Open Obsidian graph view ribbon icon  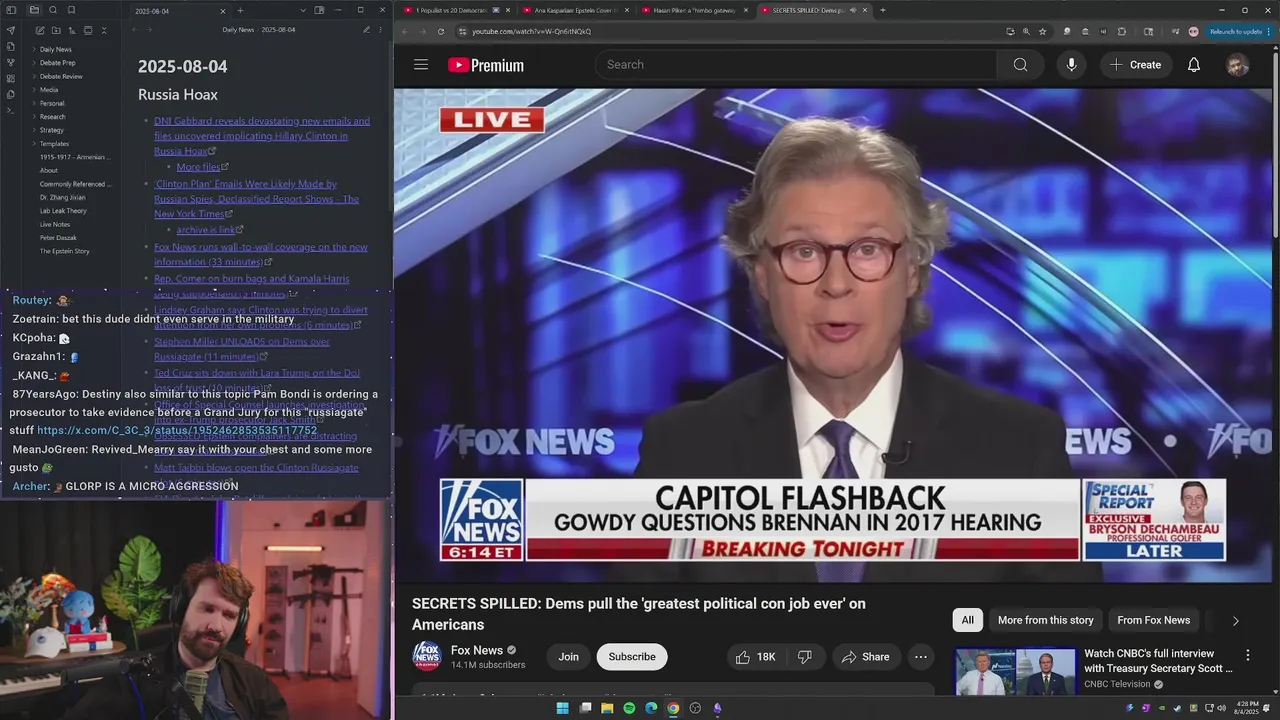click(11, 62)
